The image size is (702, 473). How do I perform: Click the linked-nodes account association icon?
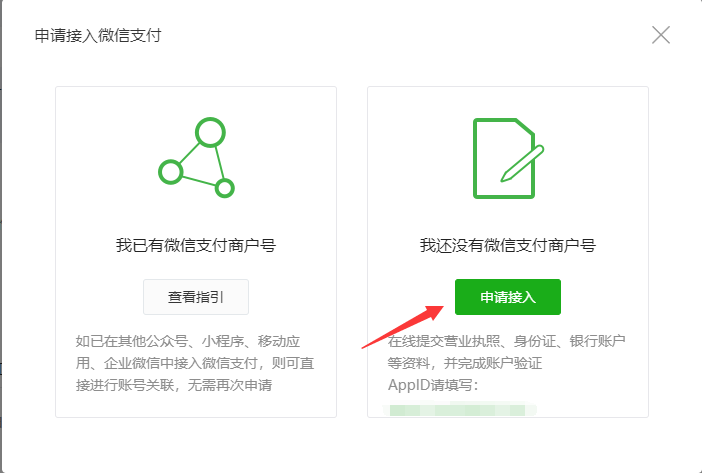[196, 158]
